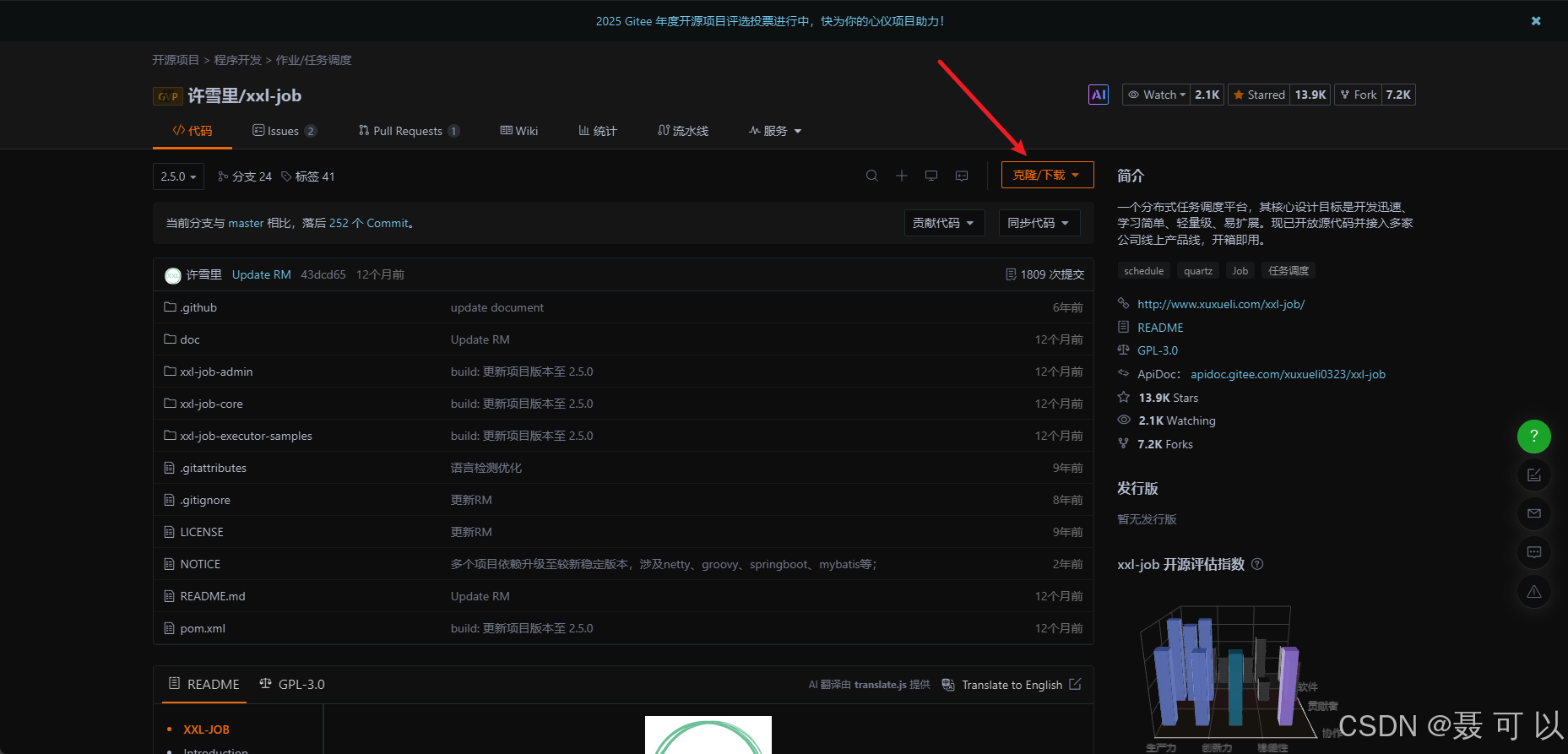
Task: Open the apidoc.gitee.com ApiDoc link
Action: 1288,374
